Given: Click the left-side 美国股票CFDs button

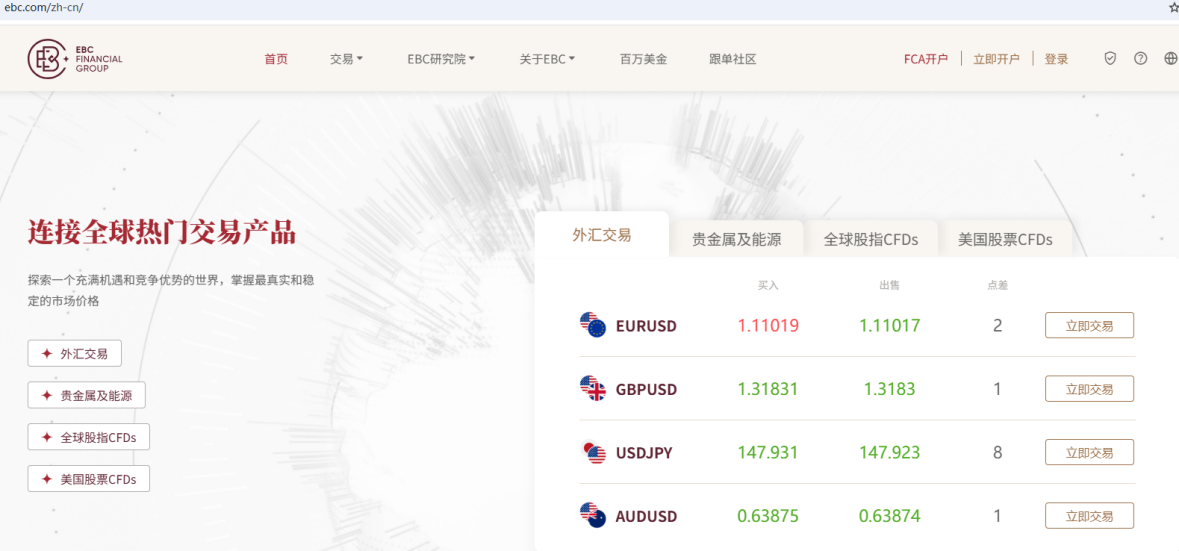Looking at the screenshot, I should [89, 479].
